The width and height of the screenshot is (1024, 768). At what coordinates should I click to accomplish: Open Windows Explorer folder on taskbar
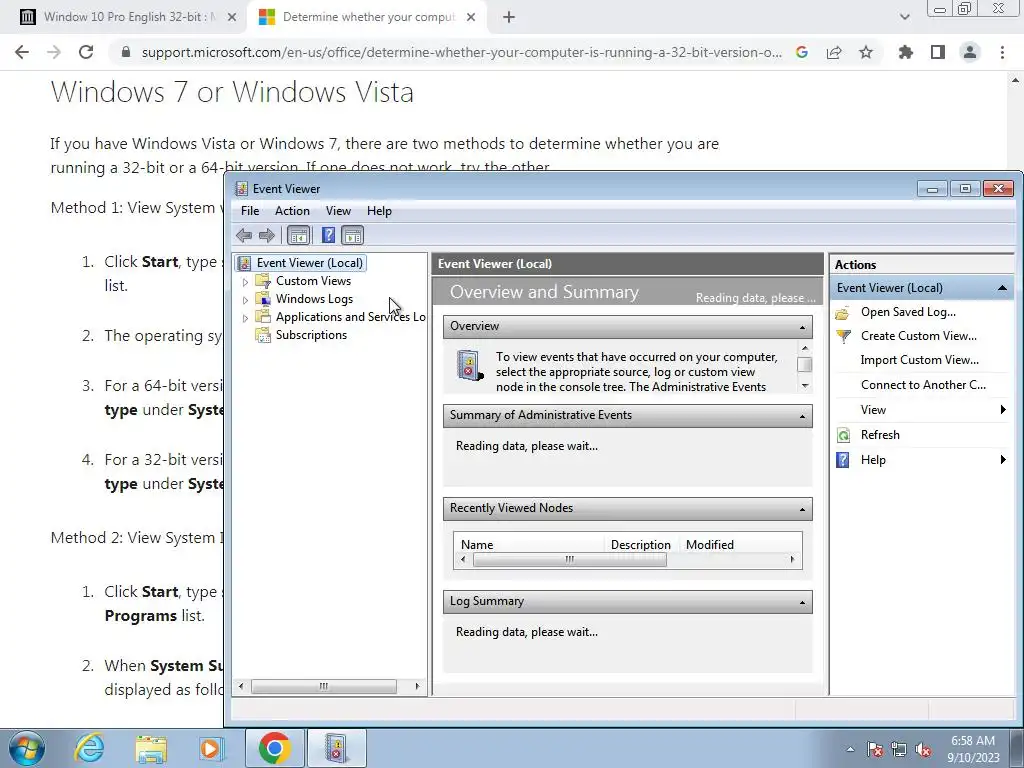(151, 748)
